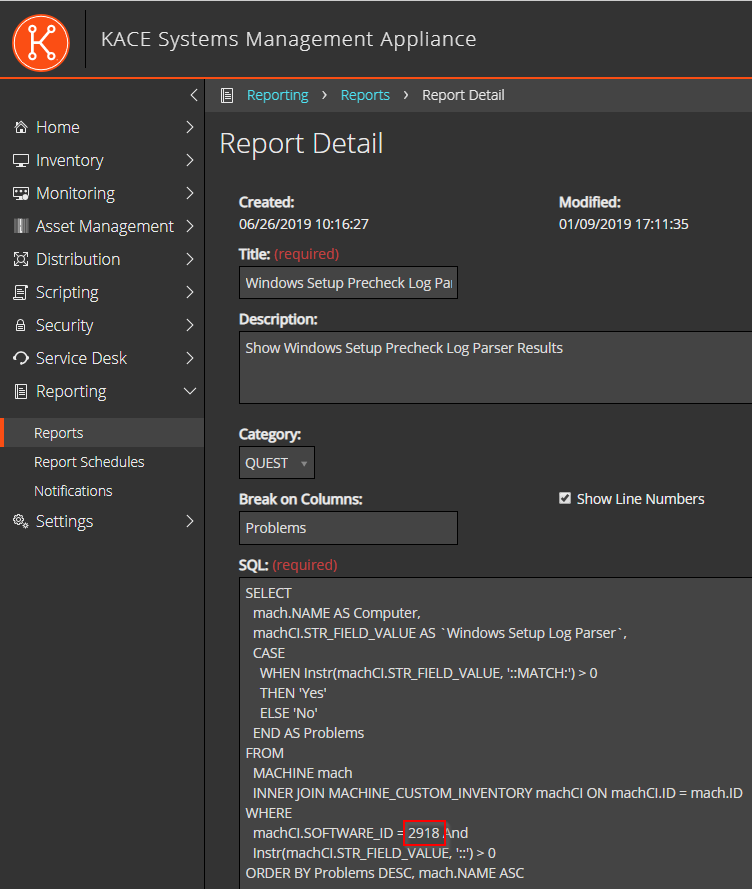
Task: Click the END AS Problems line
Action: [309, 733]
